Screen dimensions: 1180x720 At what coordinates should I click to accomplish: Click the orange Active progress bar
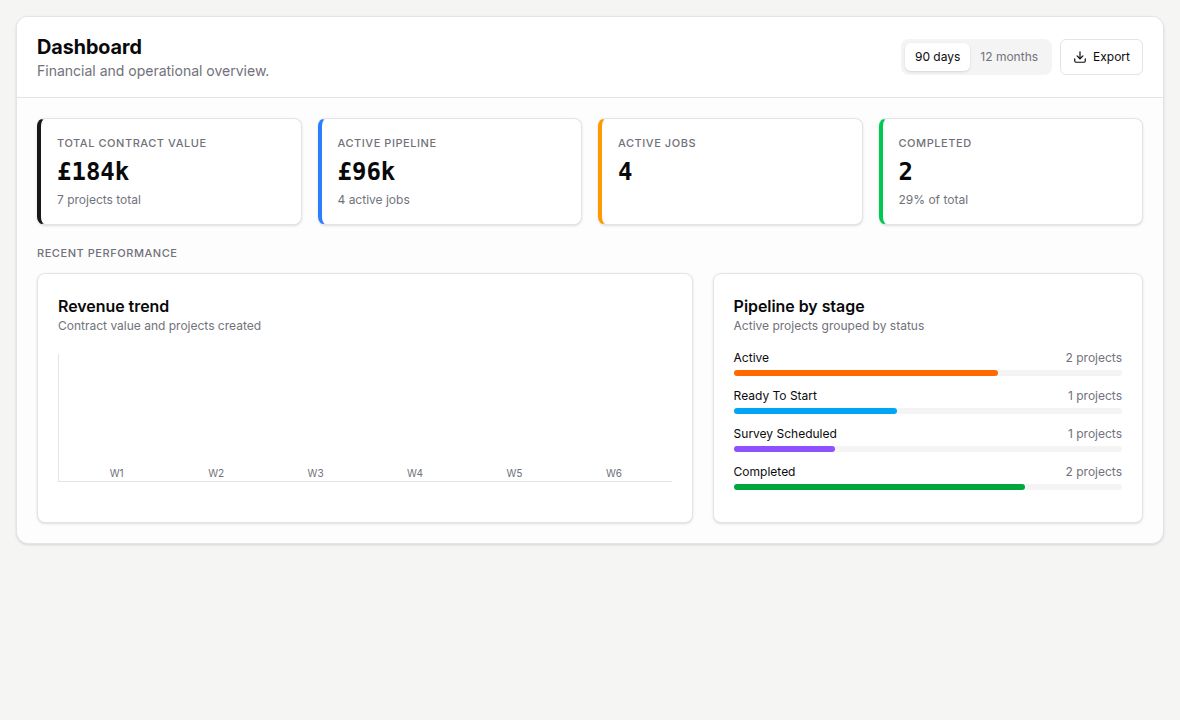click(865, 373)
